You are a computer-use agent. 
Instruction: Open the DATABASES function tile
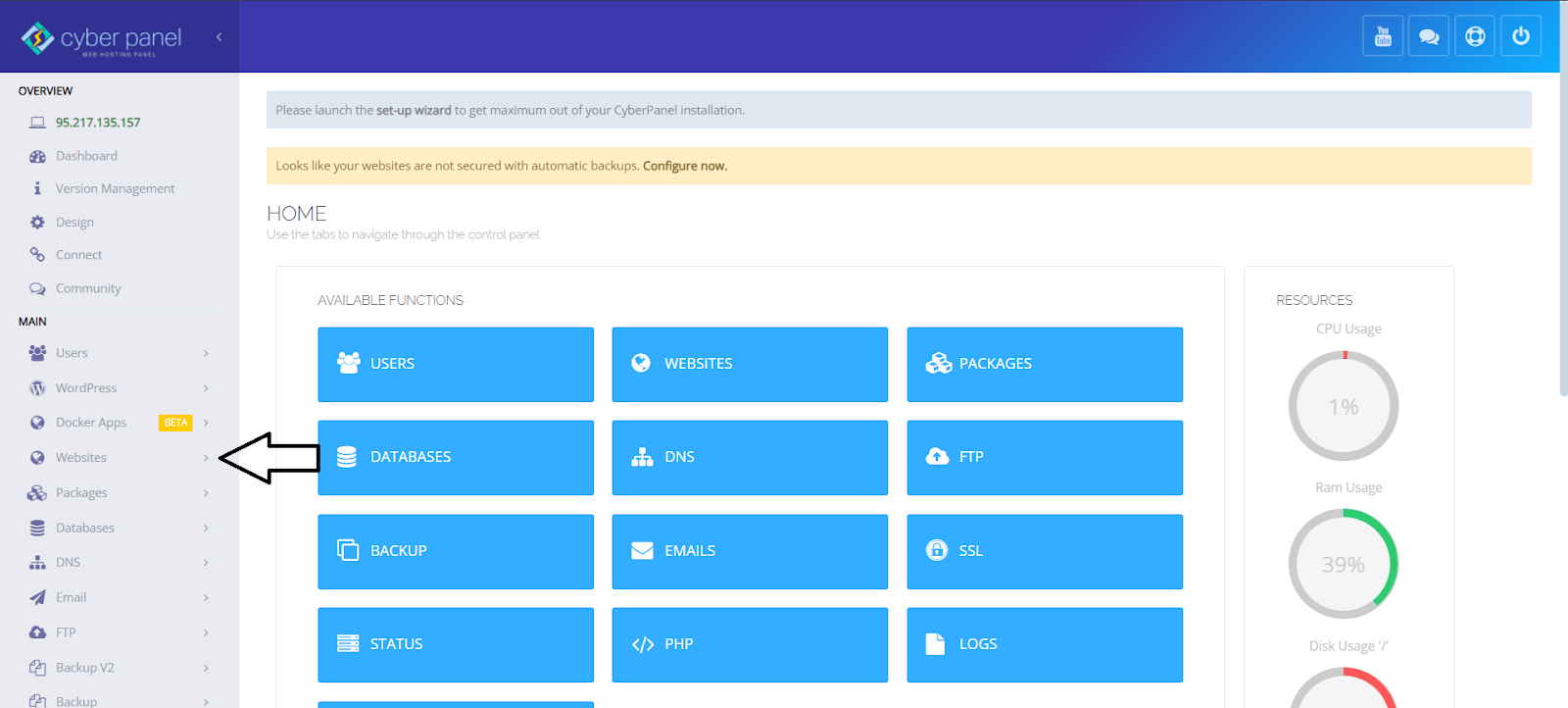tap(456, 457)
